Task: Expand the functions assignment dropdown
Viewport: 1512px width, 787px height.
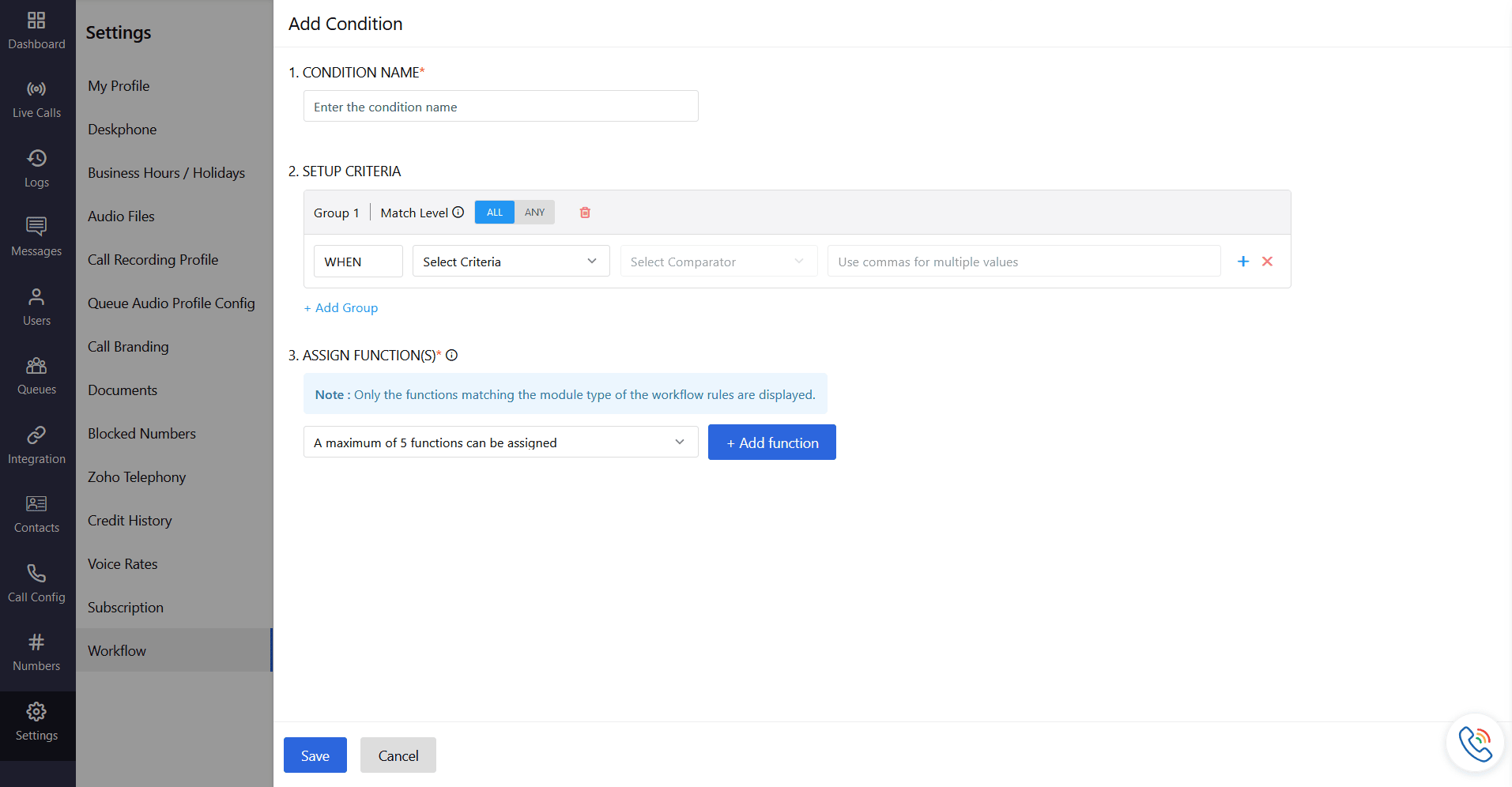Action: [x=500, y=442]
